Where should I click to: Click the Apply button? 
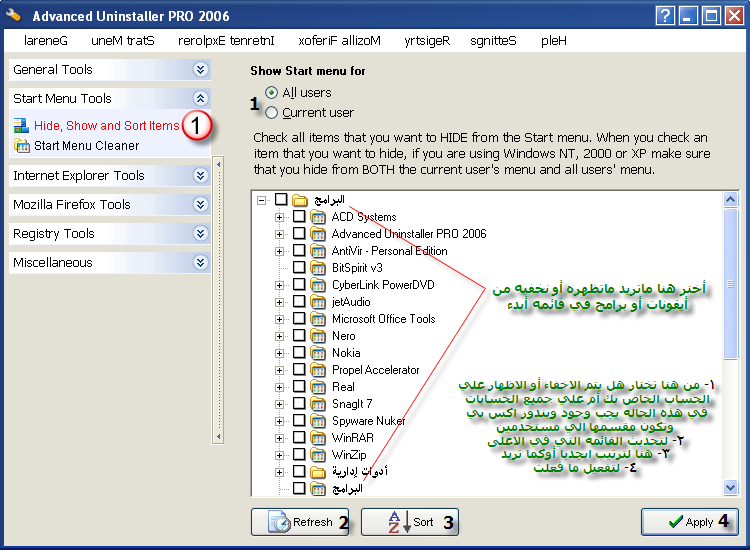pyautogui.click(x=690, y=522)
